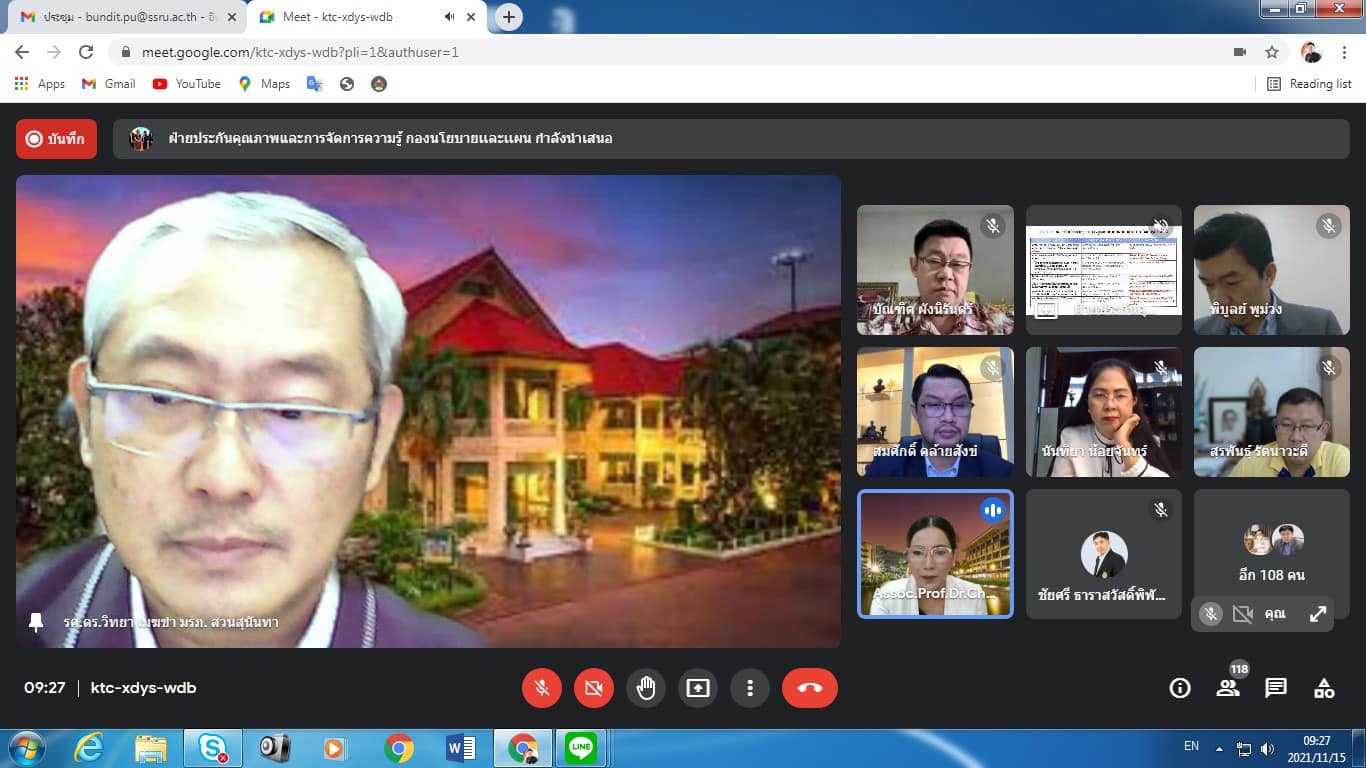Toggle the microphone mute button
This screenshot has width=1366, height=768.
tap(542, 688)
